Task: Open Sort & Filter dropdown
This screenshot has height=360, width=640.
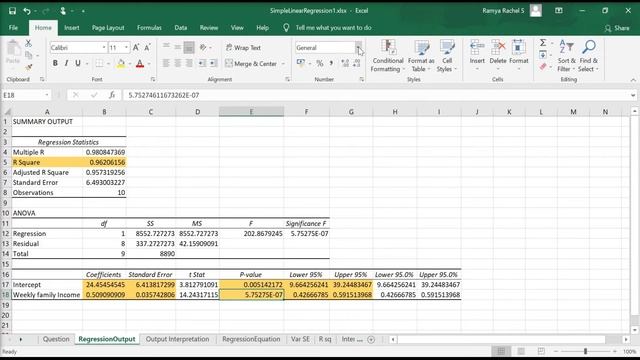Action: 566,56
